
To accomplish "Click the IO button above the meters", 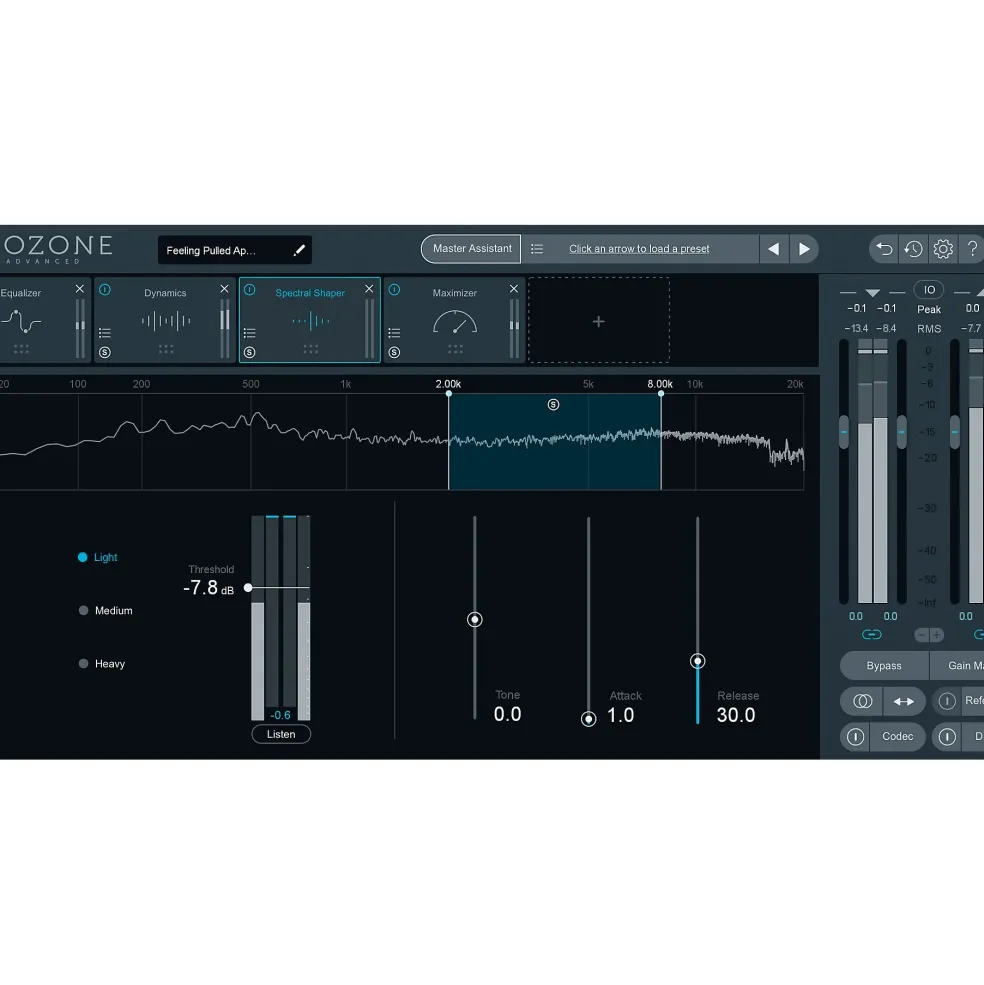I will [929, 290].
